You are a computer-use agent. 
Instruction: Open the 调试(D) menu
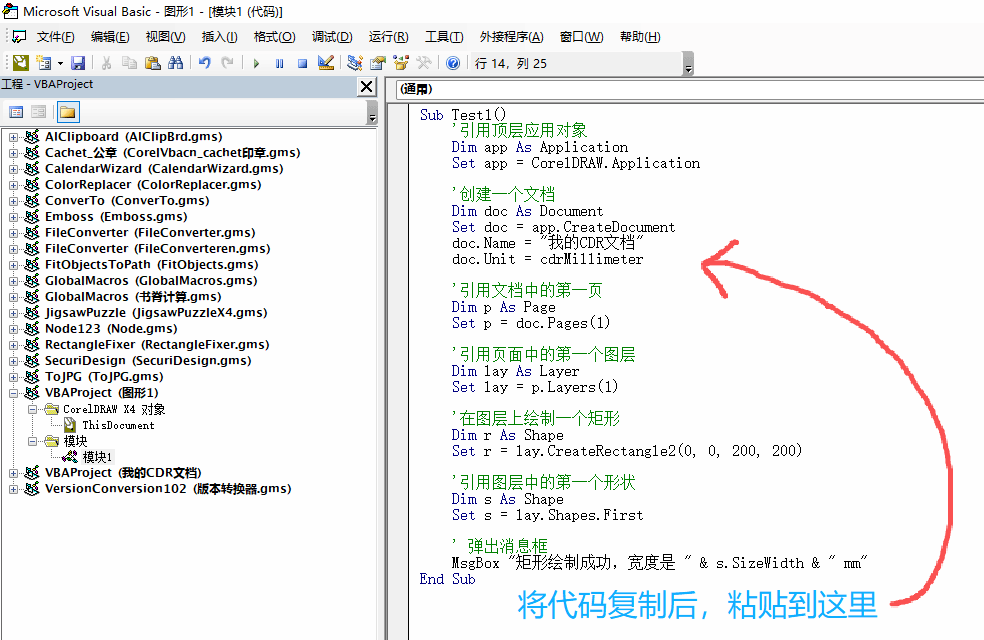click(x=332, y=37)
